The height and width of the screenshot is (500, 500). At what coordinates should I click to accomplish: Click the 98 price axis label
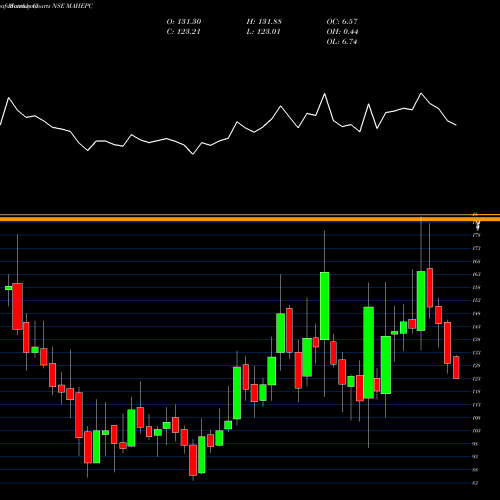point(475,444)
